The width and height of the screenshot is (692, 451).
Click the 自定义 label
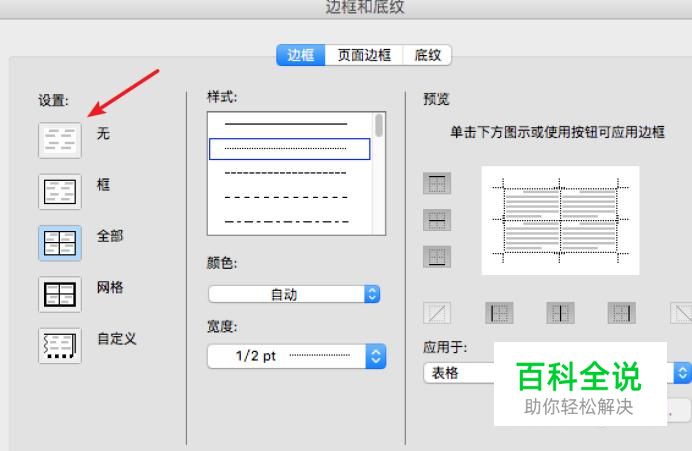tap(117, 338)
